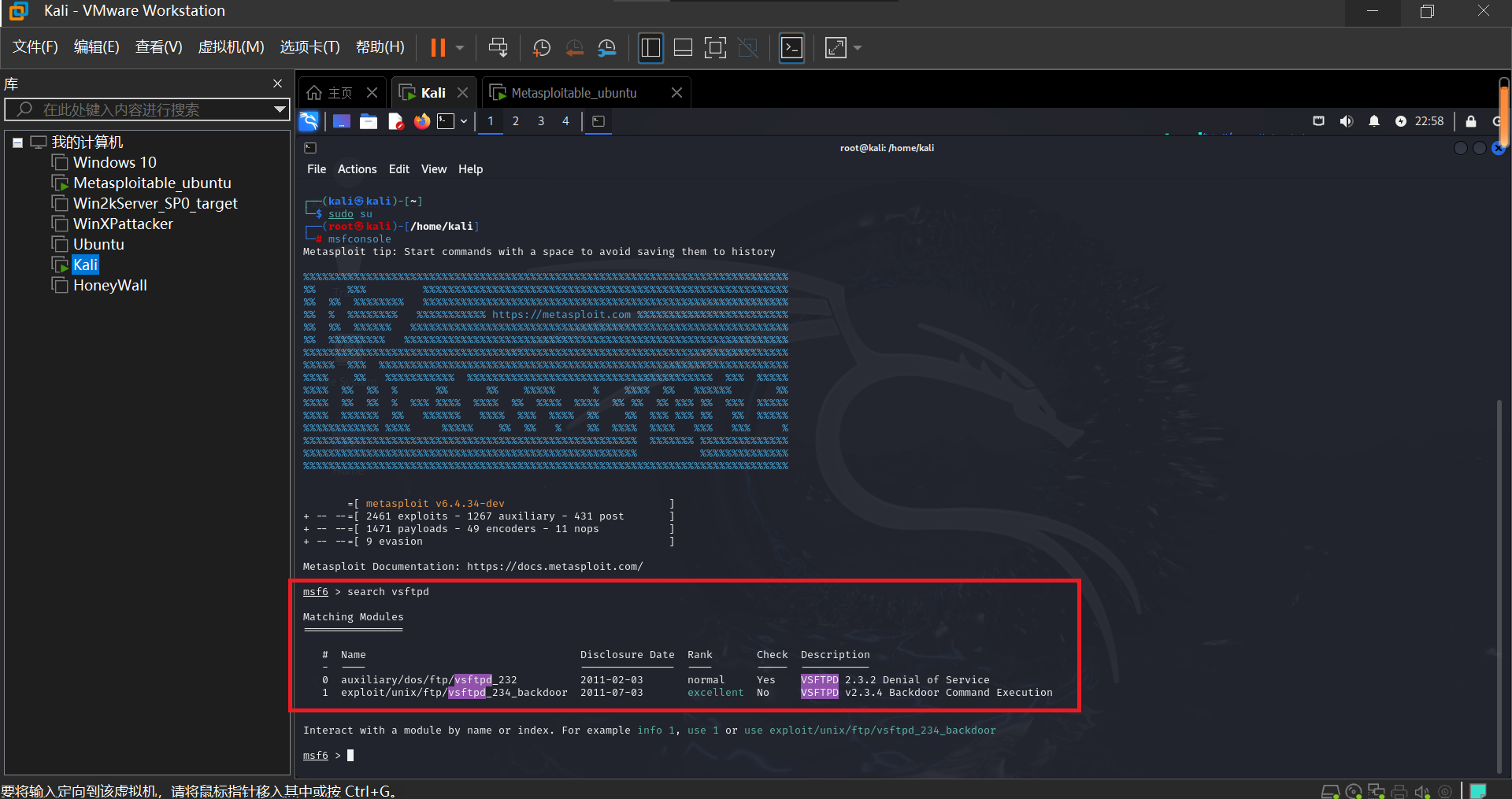Switch to workspace 4
This screenshot has width=1512, height=799.
565,121
